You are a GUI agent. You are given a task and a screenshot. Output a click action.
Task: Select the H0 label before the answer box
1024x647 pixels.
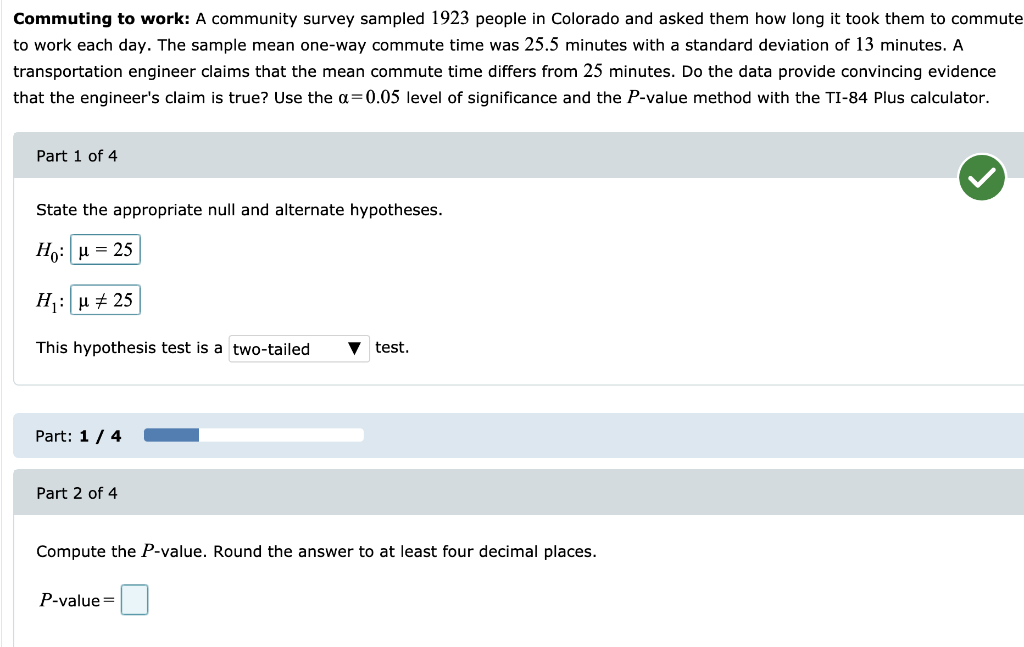(45, 249)
